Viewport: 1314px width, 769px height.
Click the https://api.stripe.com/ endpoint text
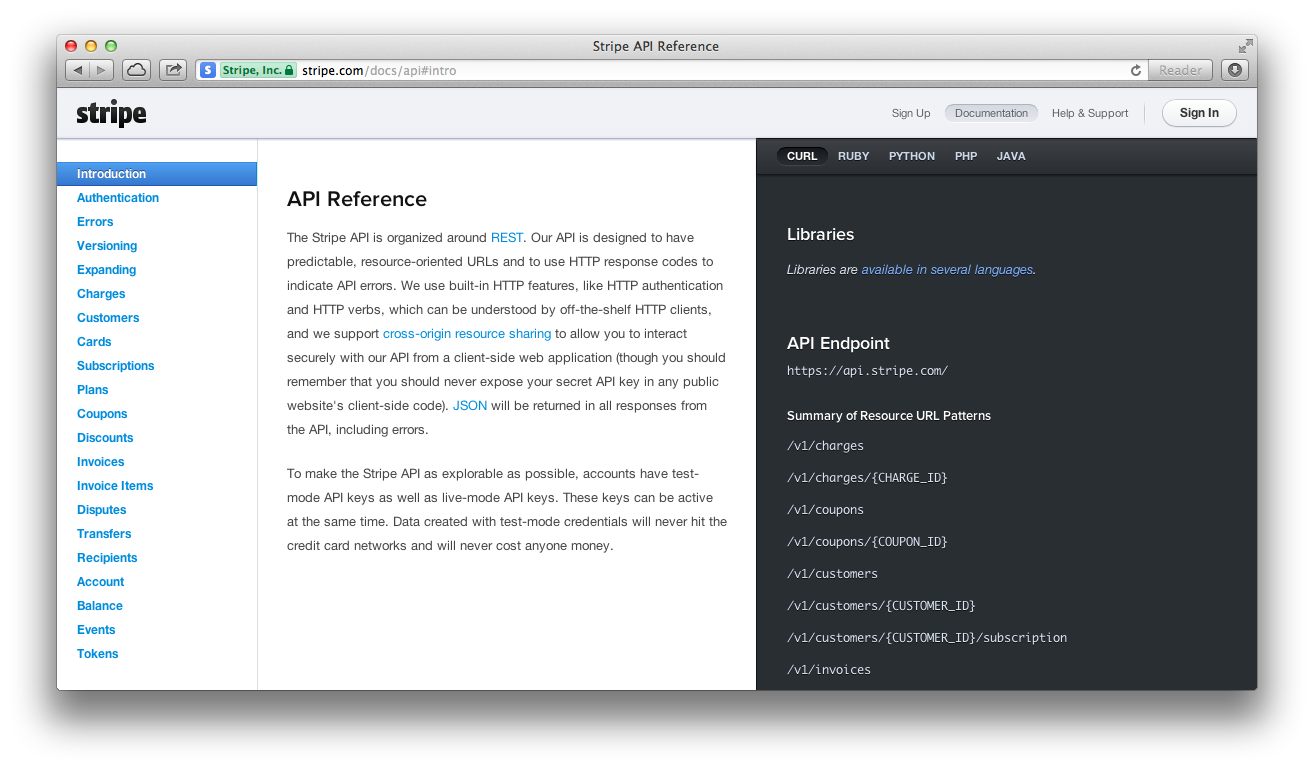click(867, 371)
